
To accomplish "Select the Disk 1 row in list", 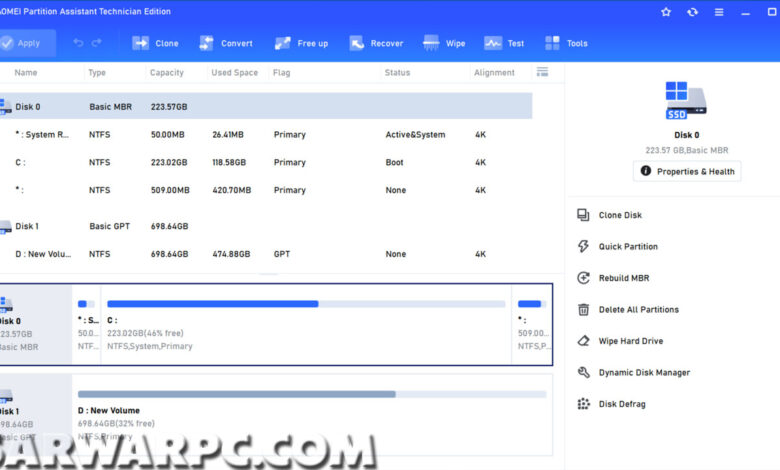I will coord(266,226).
